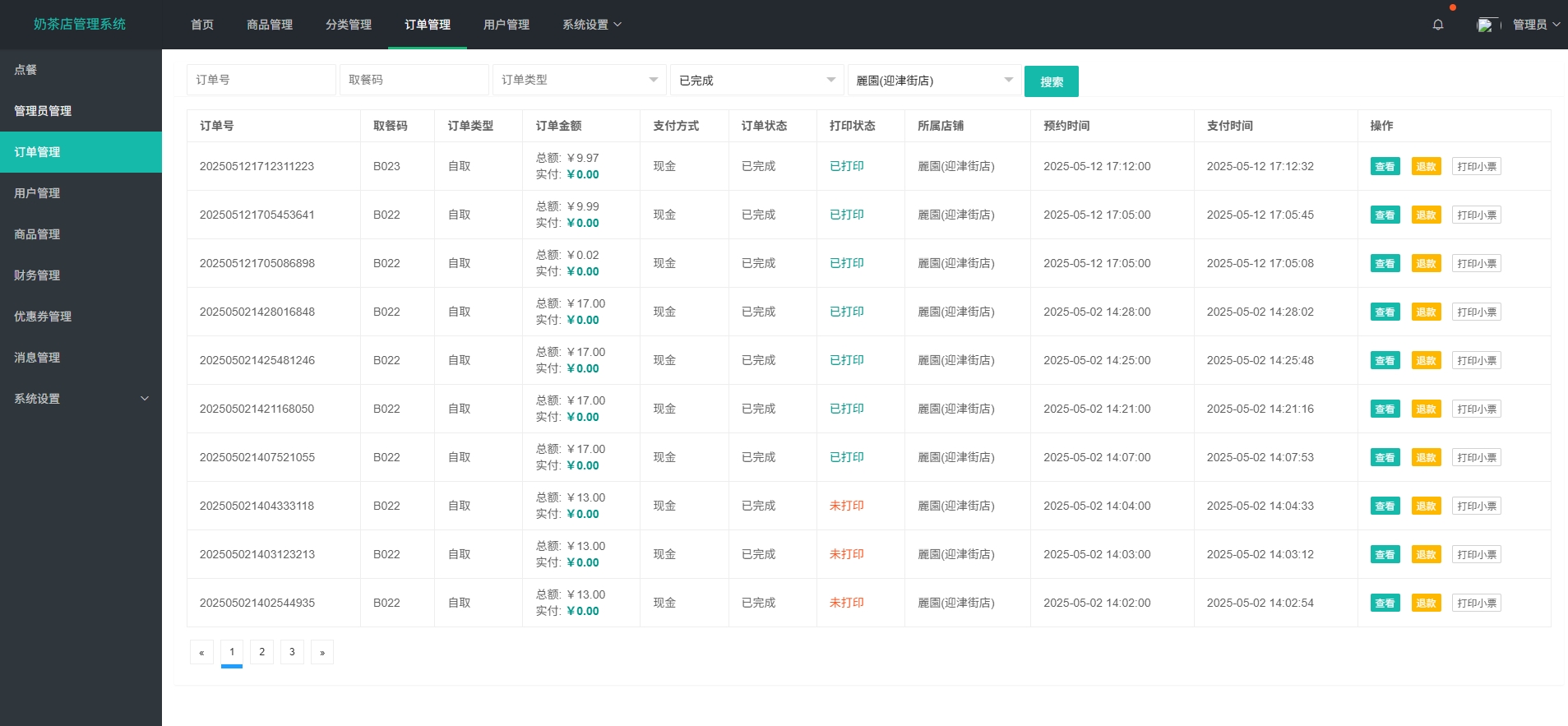Open 商品管理 in the sidebar

[81, 234]
